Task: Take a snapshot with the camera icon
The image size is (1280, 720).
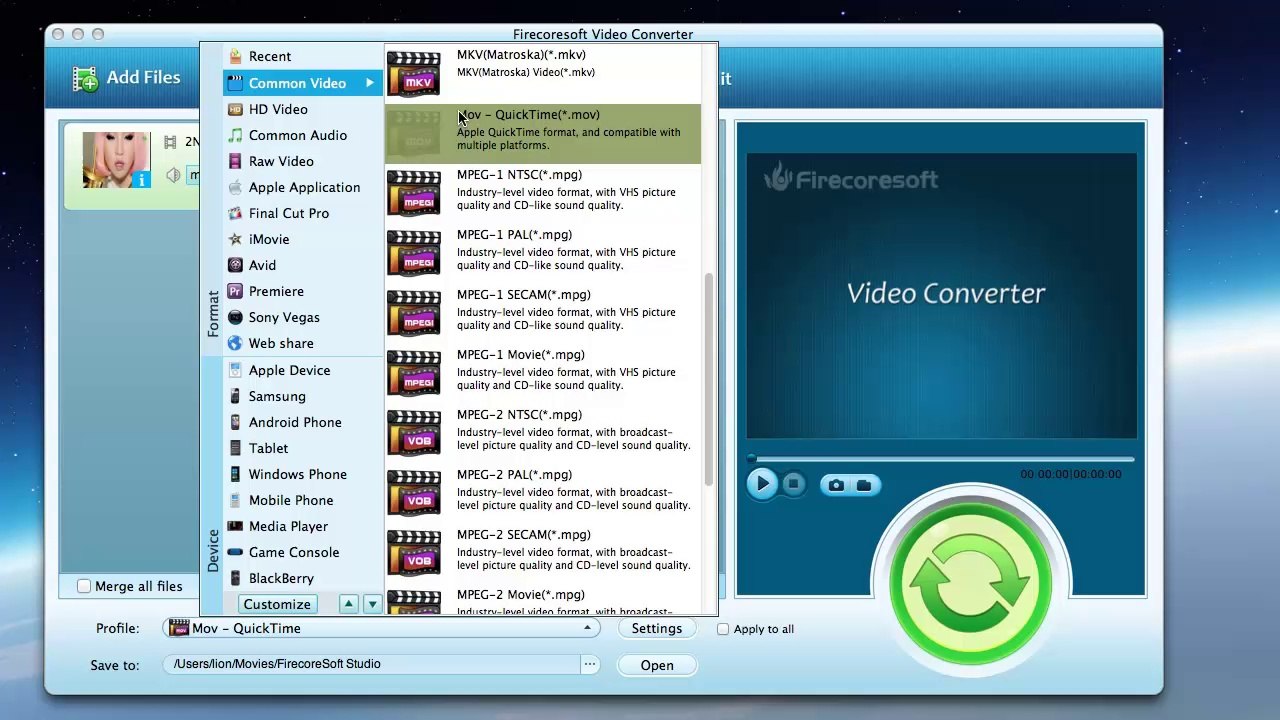Action: point(836,485)
